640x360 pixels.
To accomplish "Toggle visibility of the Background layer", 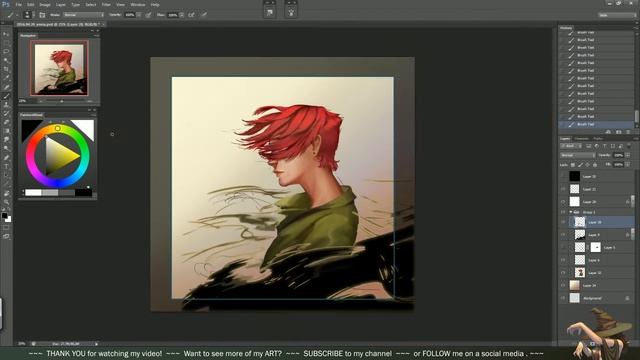I will tap(563, 298).
